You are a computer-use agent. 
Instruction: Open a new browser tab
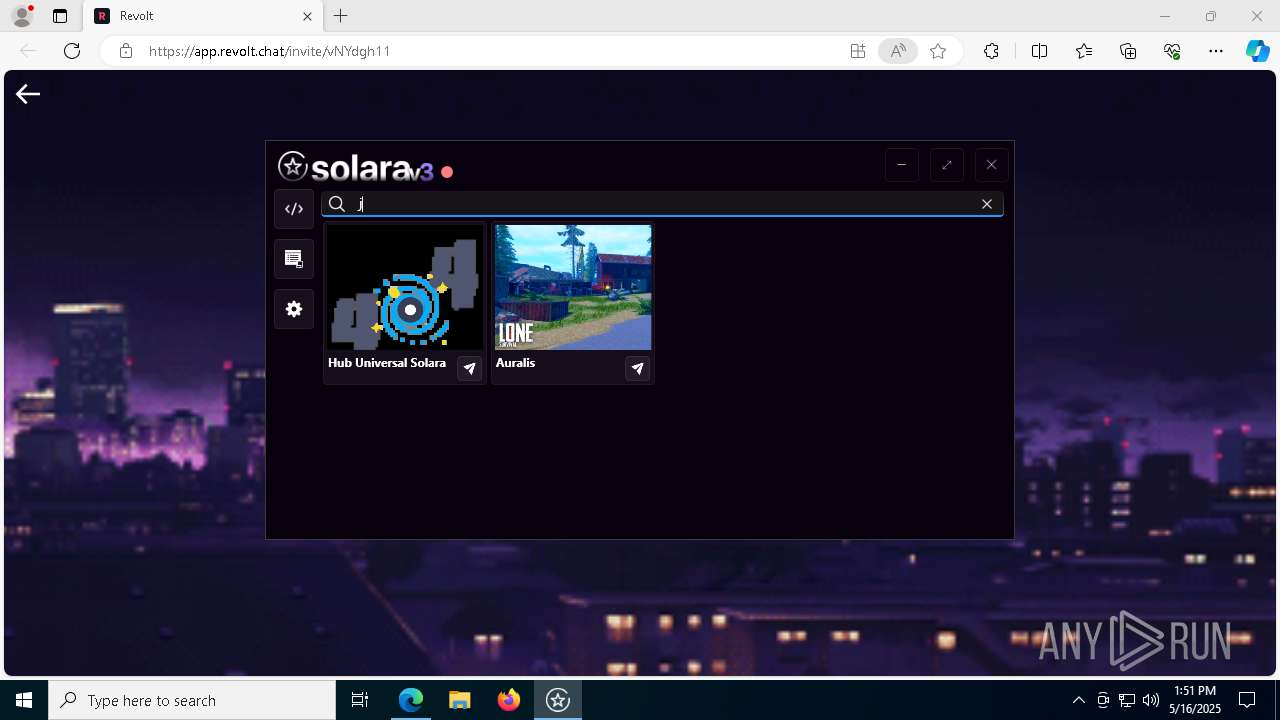pyautogui.click(x=341, y=16)
